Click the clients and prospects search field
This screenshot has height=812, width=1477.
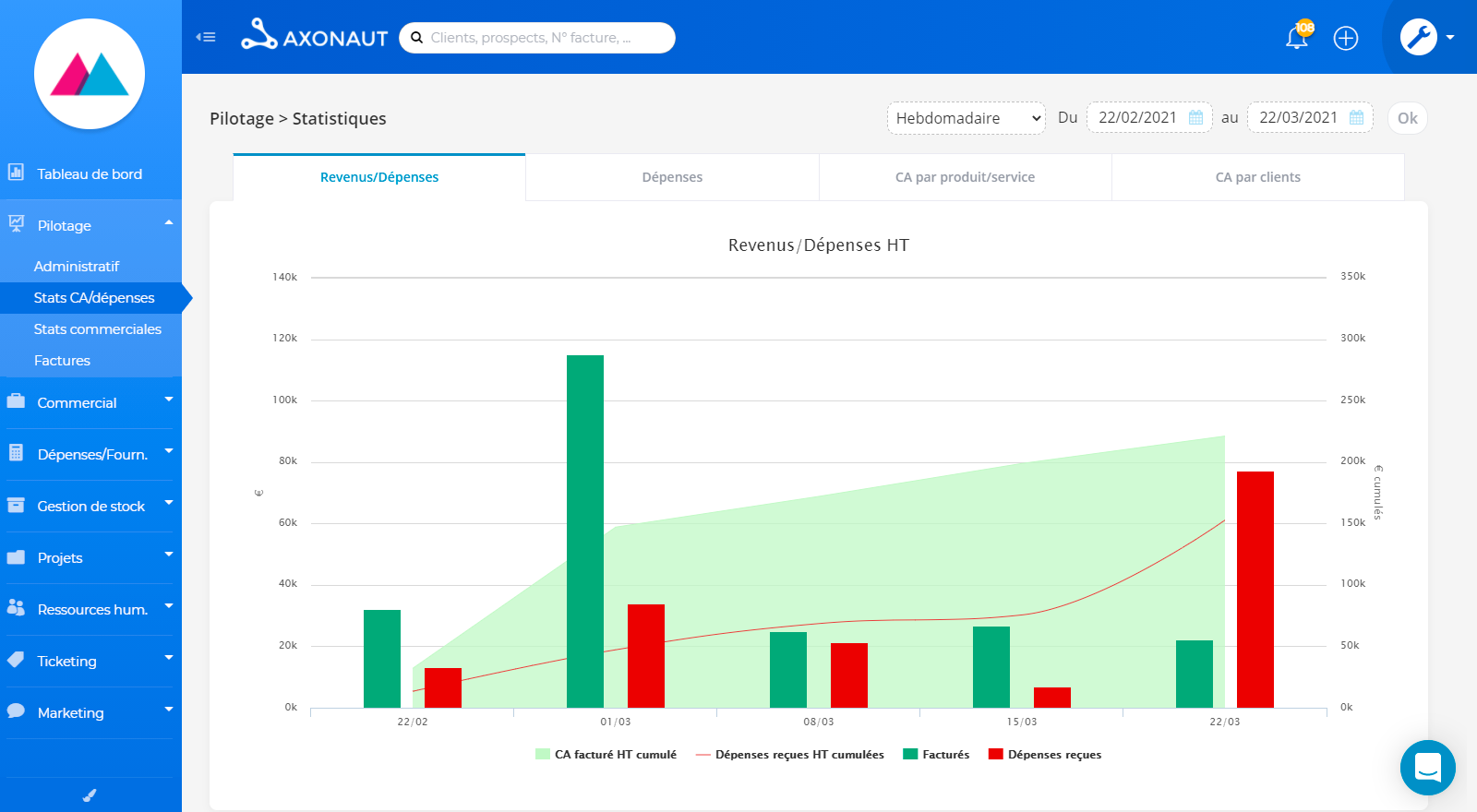(x=537, y=38)
